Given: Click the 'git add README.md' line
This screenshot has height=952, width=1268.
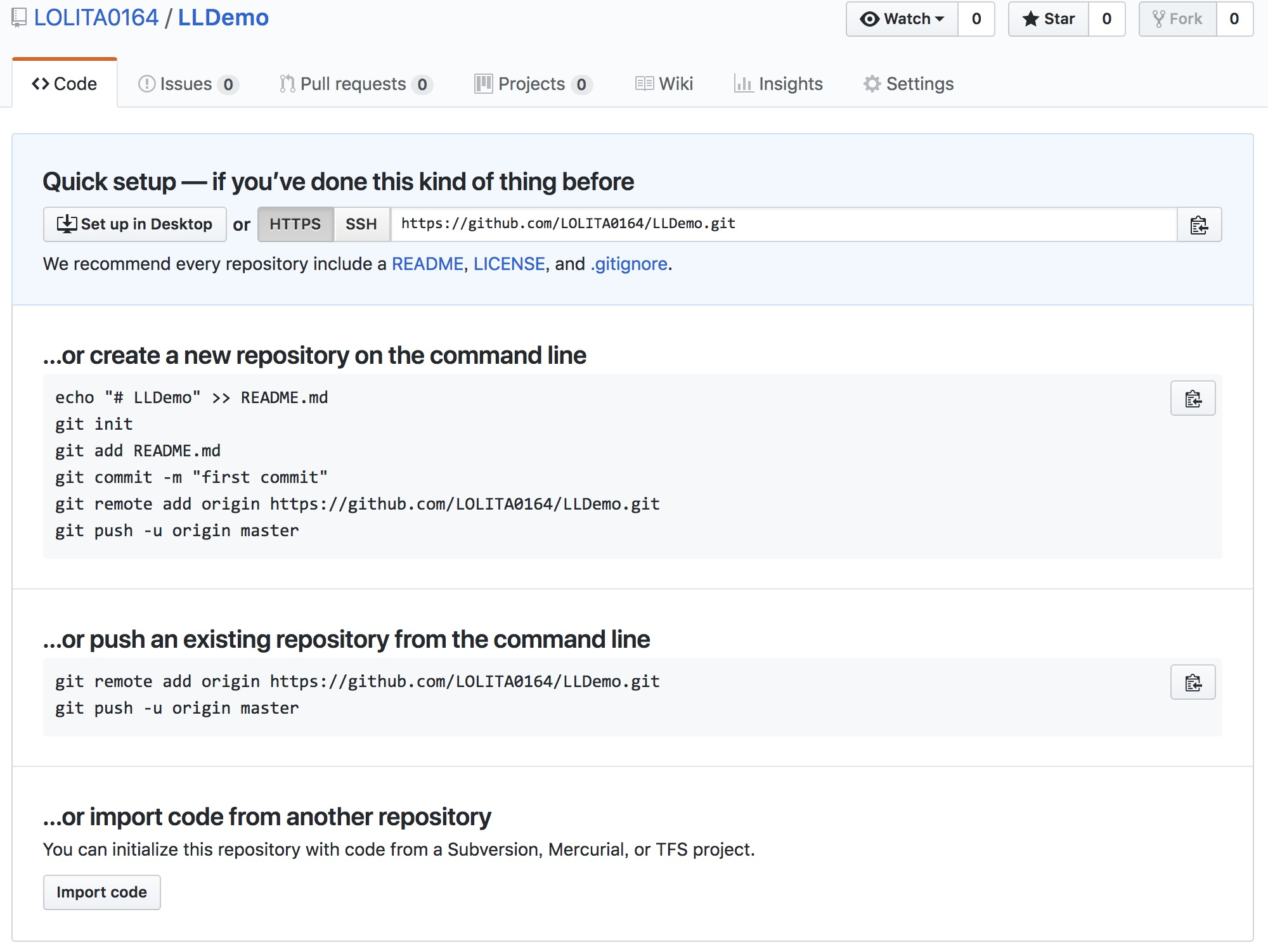Looking at the screenshot, I should click(138, 451).
